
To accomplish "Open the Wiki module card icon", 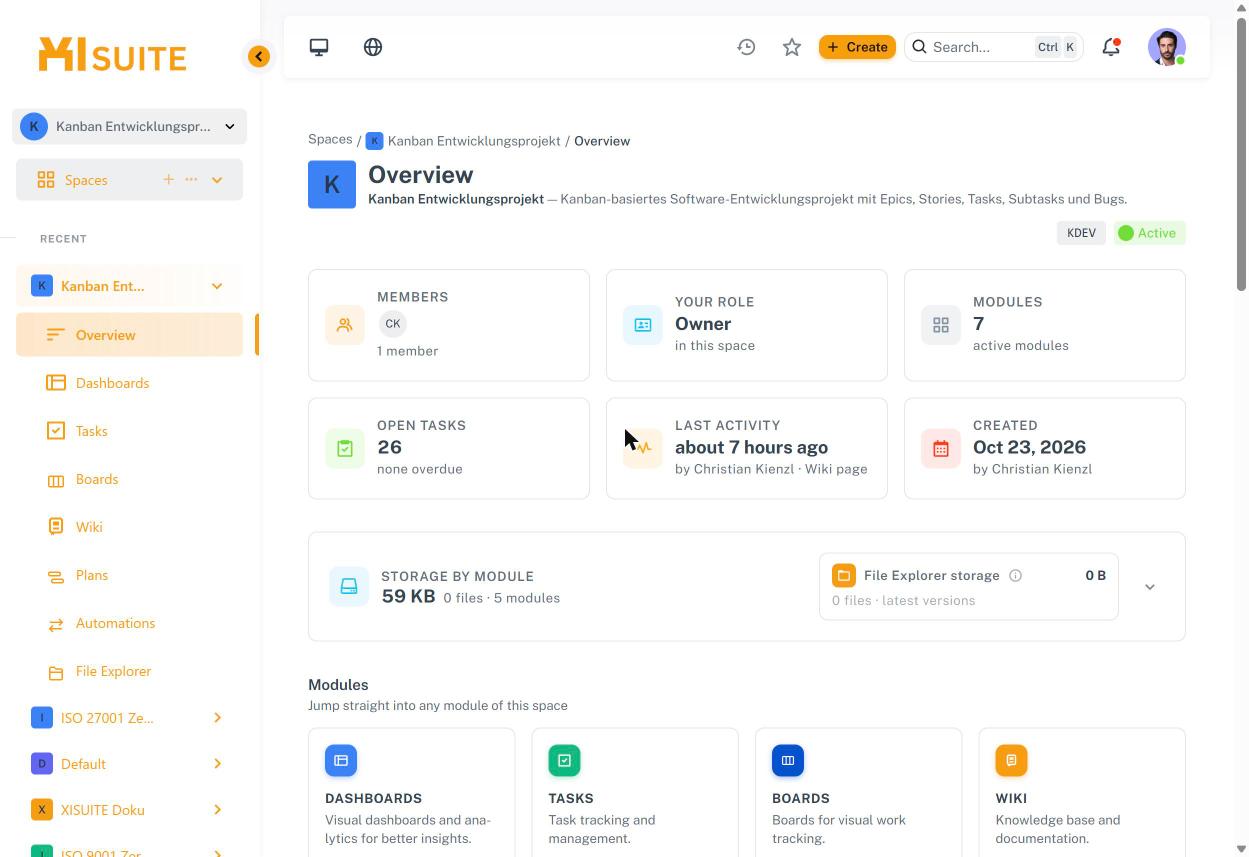I will 1011,761.
